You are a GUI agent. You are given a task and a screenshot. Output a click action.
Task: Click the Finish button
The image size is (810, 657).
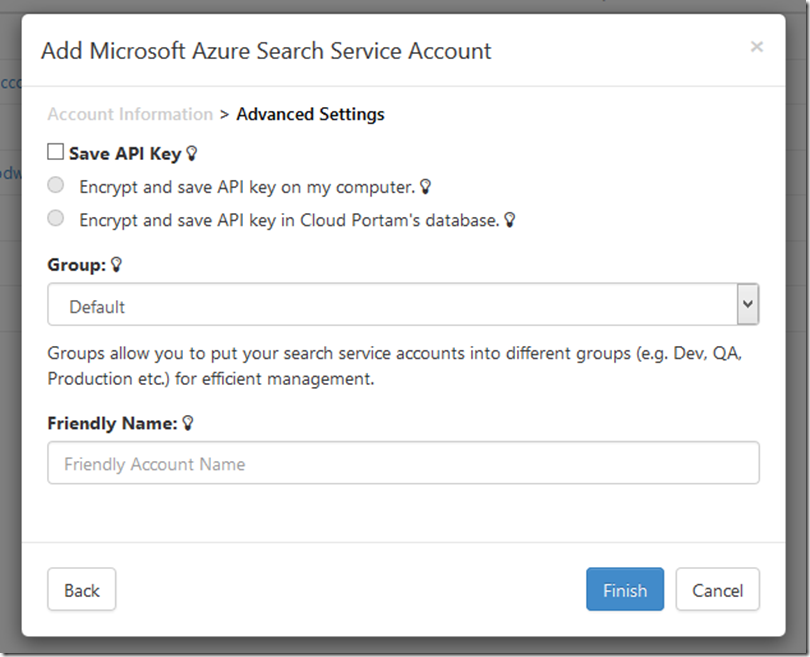tap(625, 590)
